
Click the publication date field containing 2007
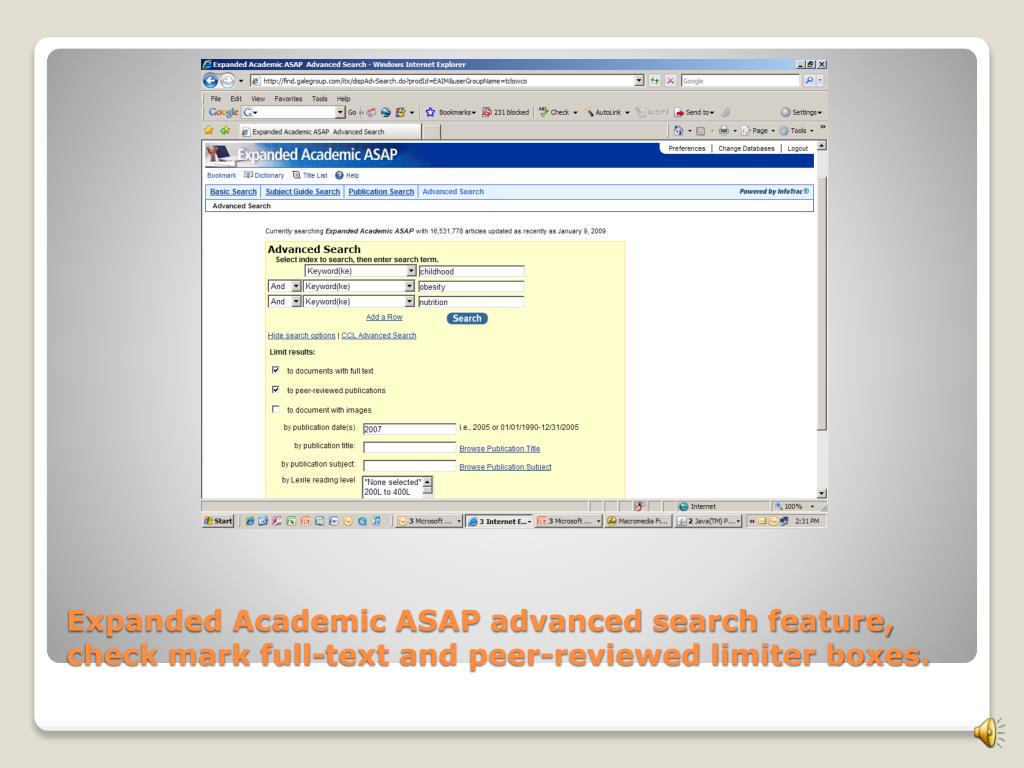[409, 429]
